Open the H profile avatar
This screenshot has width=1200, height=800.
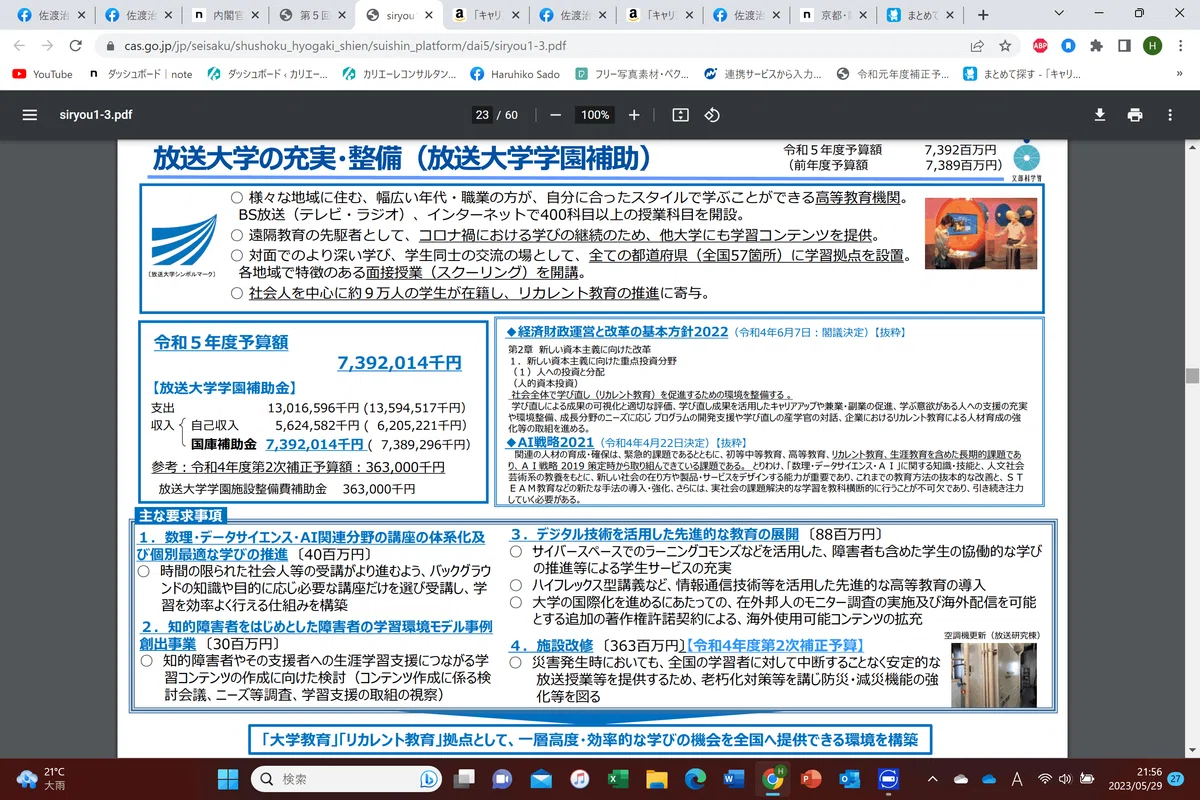[x=1153, y=46]
